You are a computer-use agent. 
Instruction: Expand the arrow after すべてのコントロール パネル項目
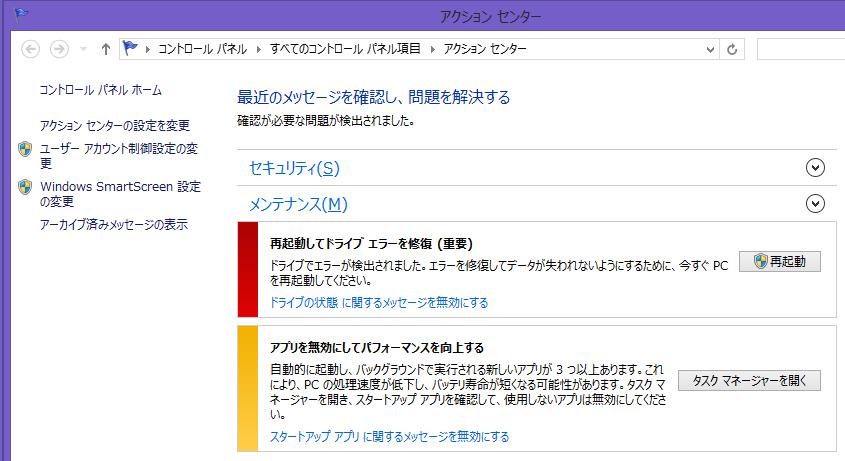[432, 49]
